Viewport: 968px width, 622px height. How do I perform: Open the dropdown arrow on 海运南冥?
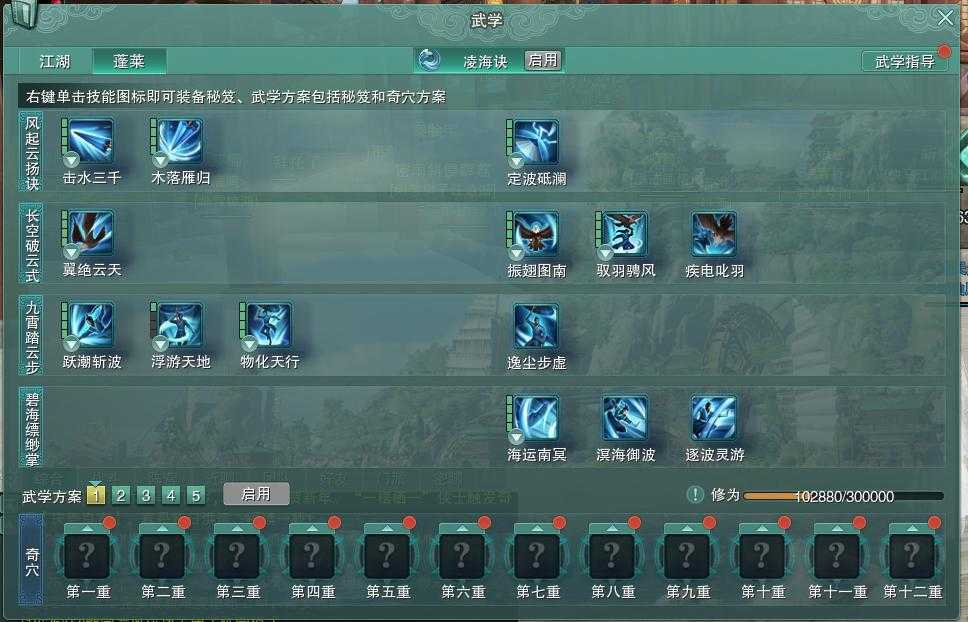[x=516, y=436]
